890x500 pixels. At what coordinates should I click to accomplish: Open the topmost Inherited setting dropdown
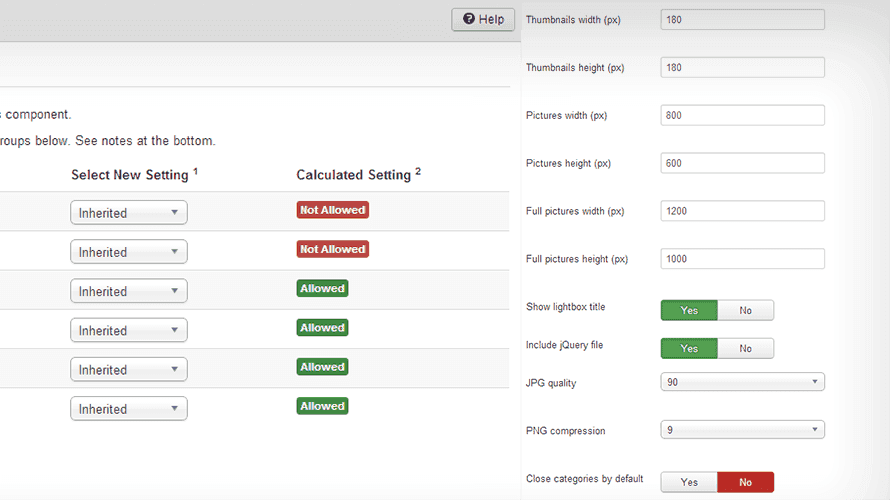click(x=128, y=213)
